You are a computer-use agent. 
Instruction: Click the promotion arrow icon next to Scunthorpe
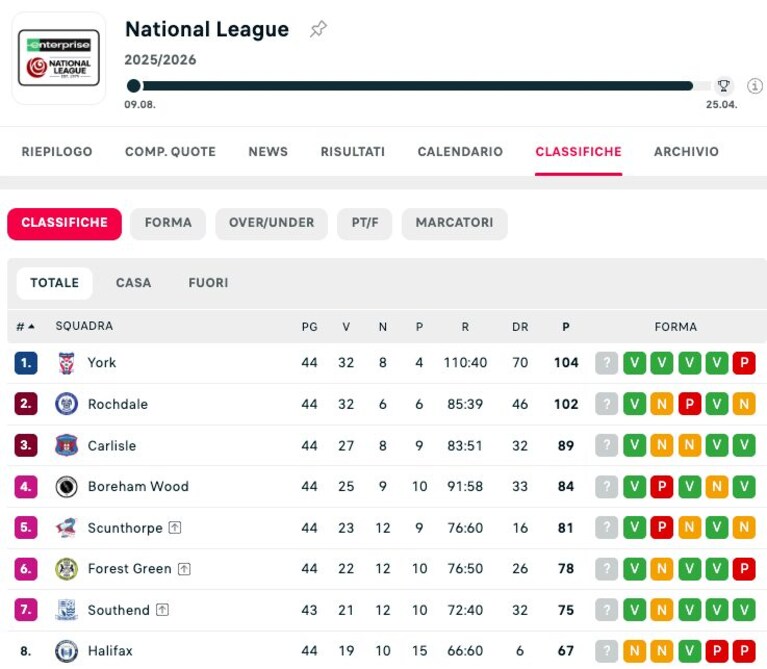point(175,528)
